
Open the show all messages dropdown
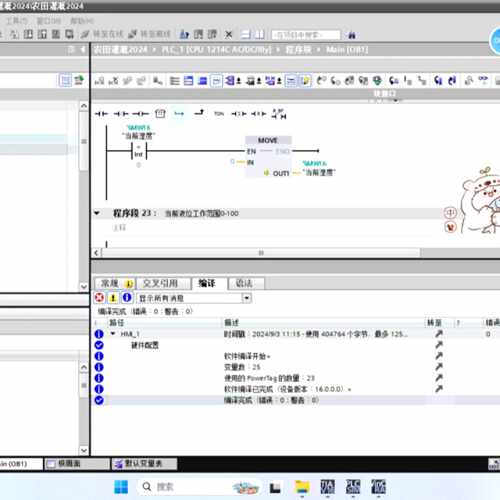pyautogui.click(x=247, y=298)
